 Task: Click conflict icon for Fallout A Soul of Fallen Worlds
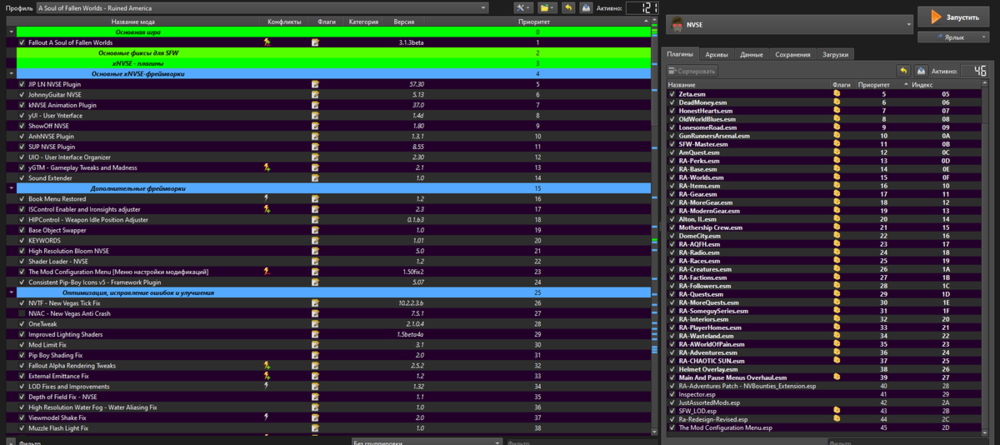267,42
